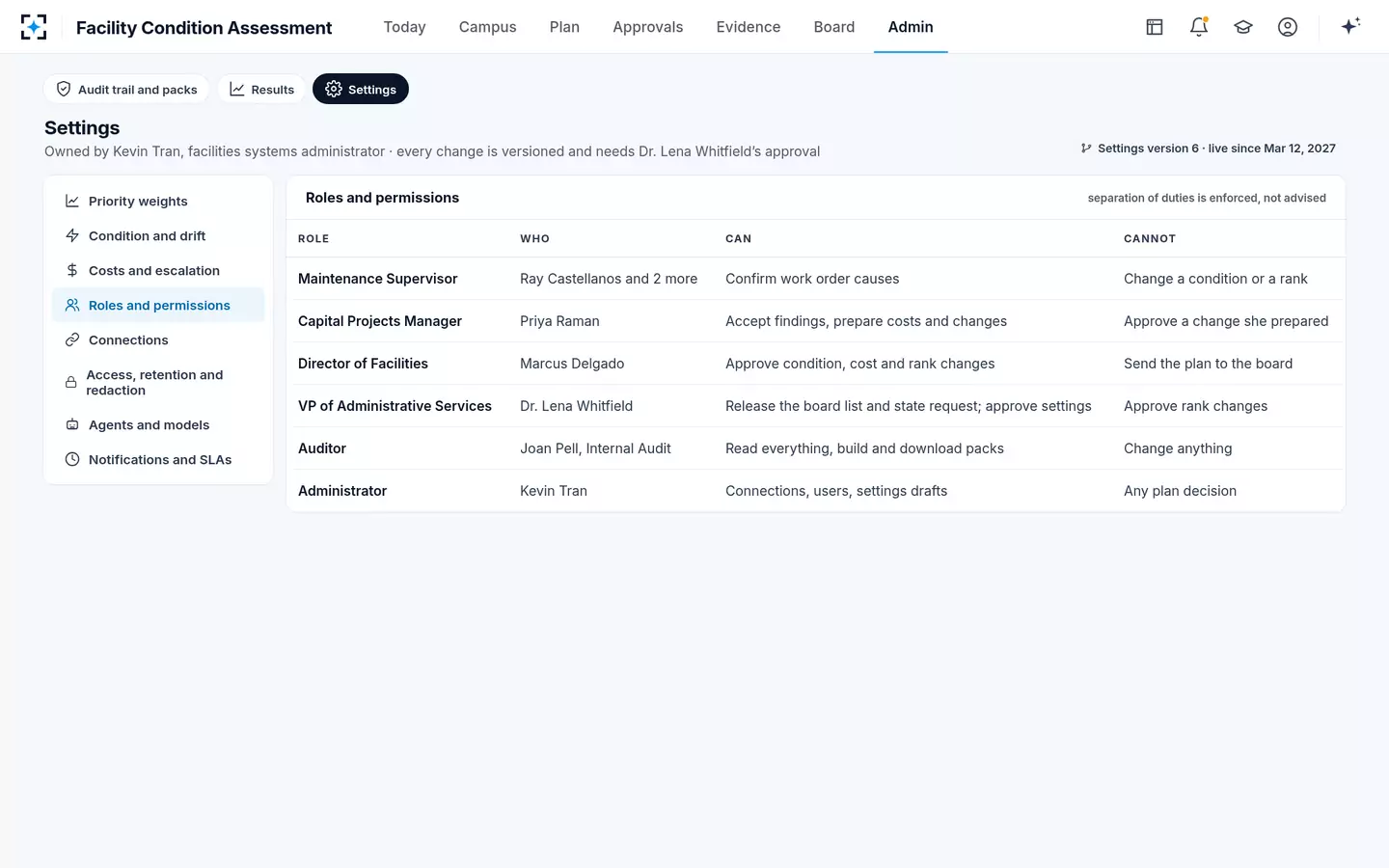Screen dimensions: 1389x868
Task: Click the link icon beside Connections
Action: (x=72, y=339)
